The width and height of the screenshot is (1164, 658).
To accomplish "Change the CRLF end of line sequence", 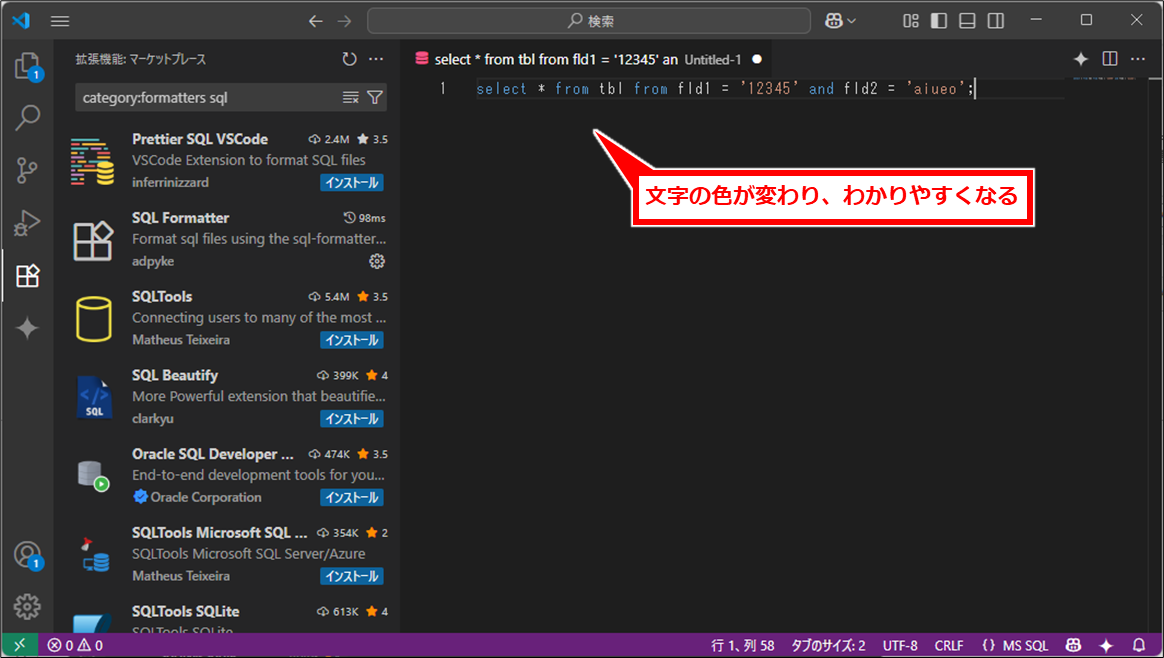I will point(949,645).
